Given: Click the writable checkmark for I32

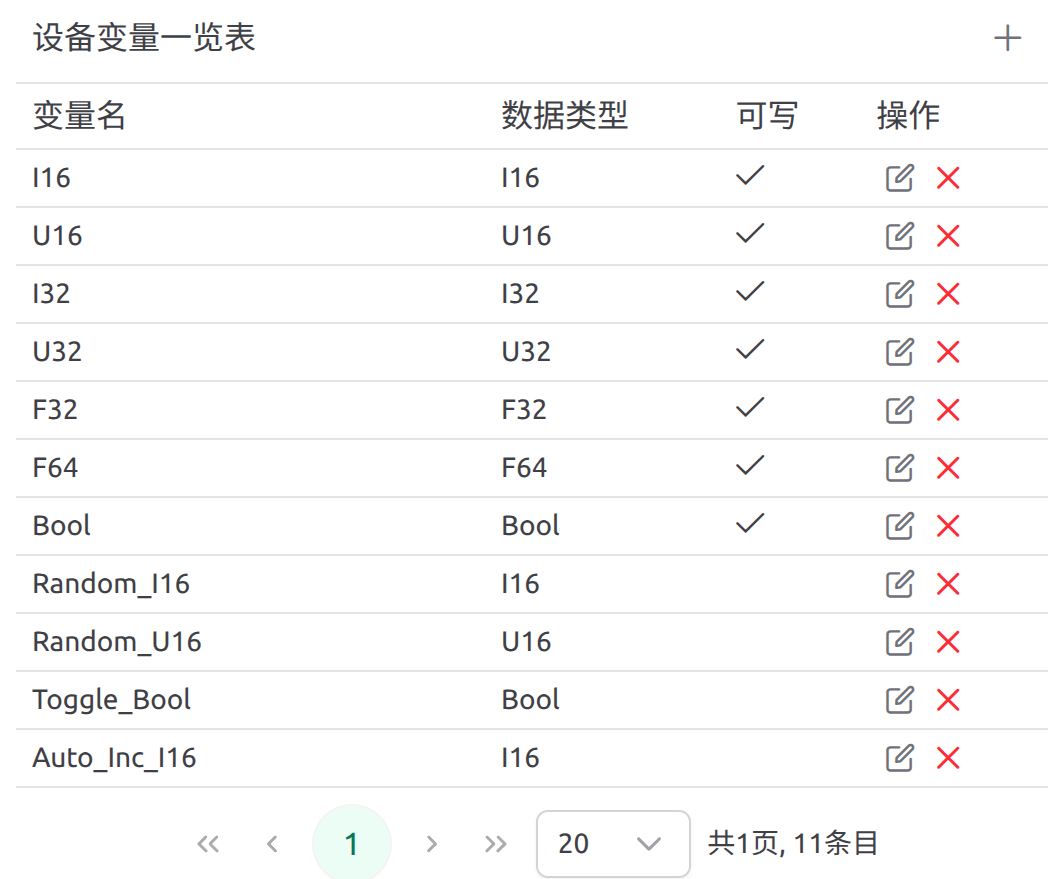Looking at the screenshot, I should 750,291.
